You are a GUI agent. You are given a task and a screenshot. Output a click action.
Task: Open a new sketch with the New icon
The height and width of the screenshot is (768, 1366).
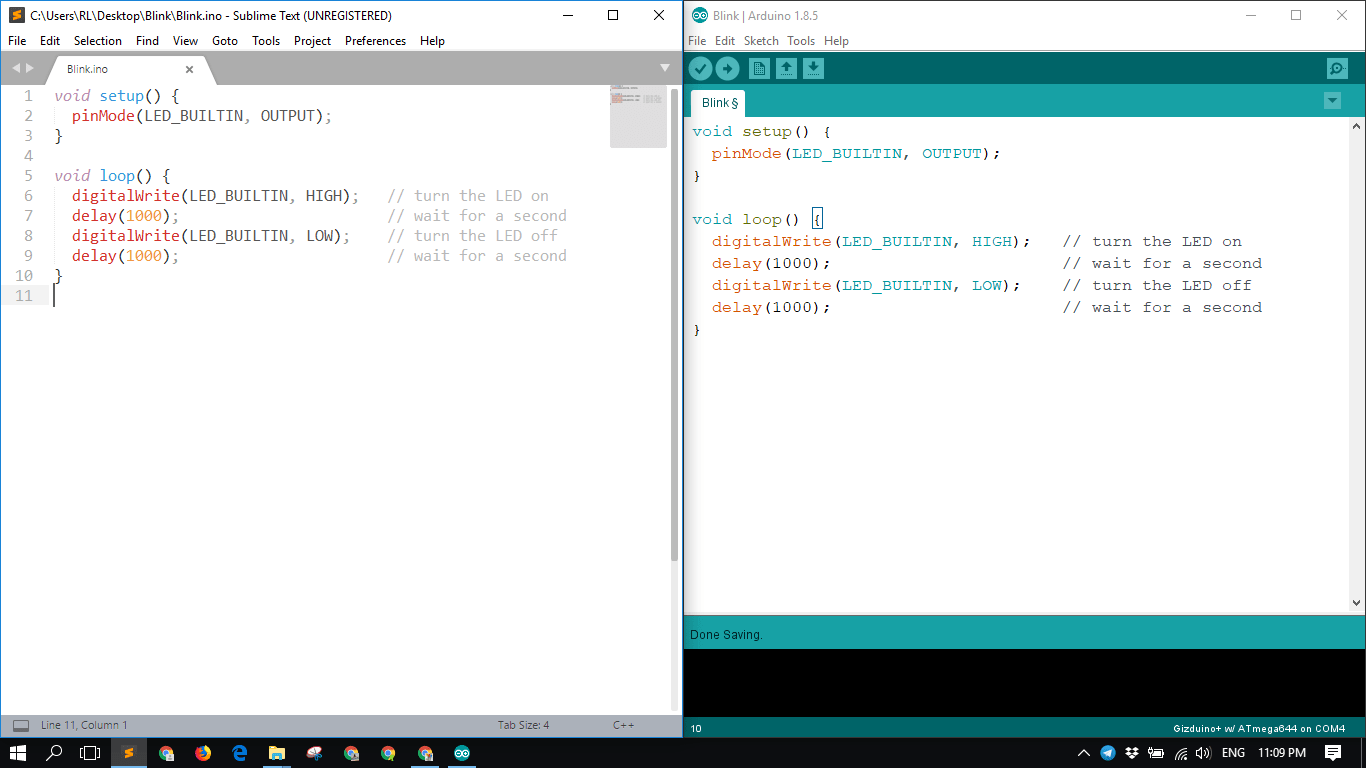[x=759, y=68]
